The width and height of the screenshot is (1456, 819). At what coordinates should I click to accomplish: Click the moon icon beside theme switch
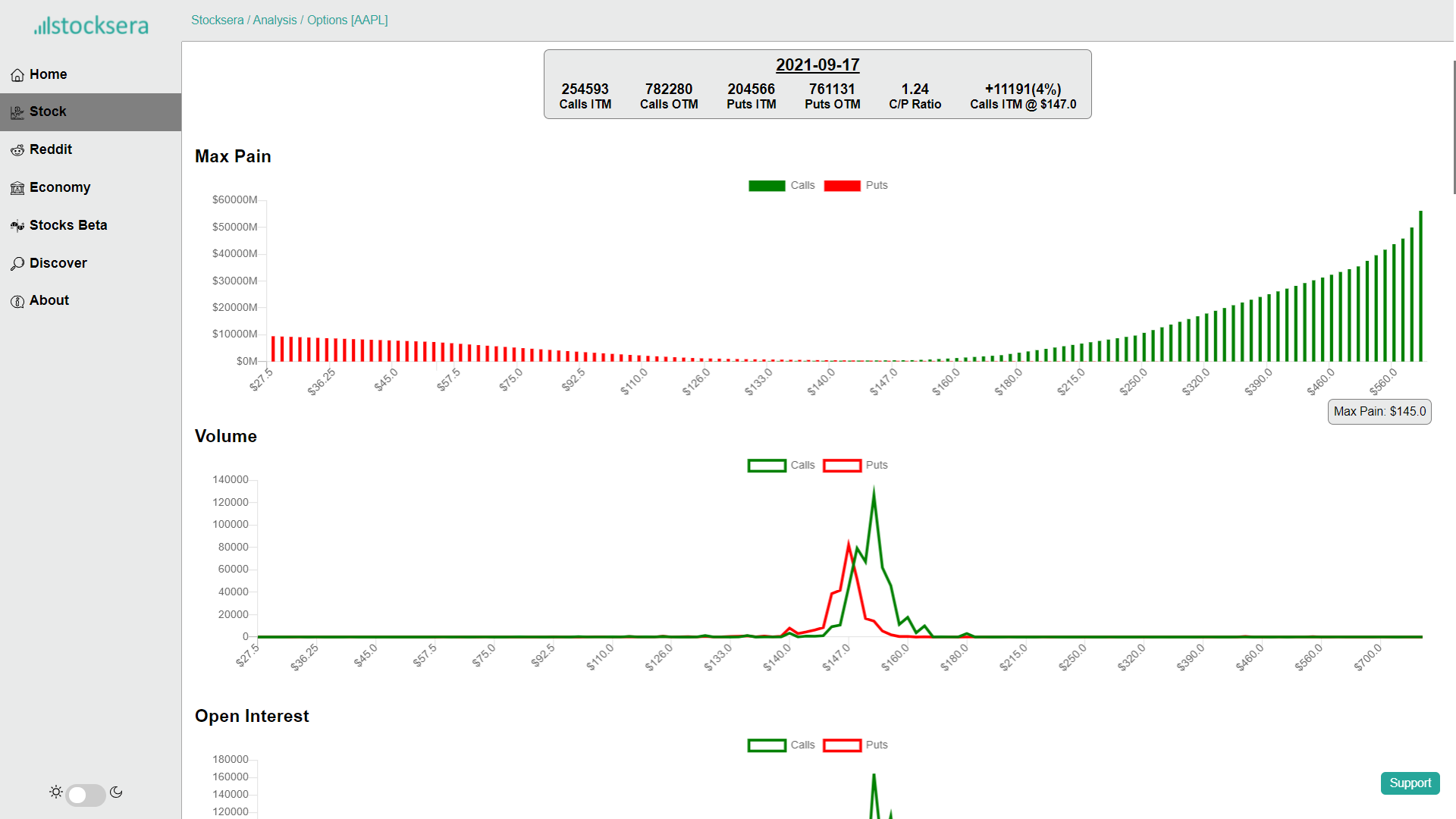coord(116,792)
